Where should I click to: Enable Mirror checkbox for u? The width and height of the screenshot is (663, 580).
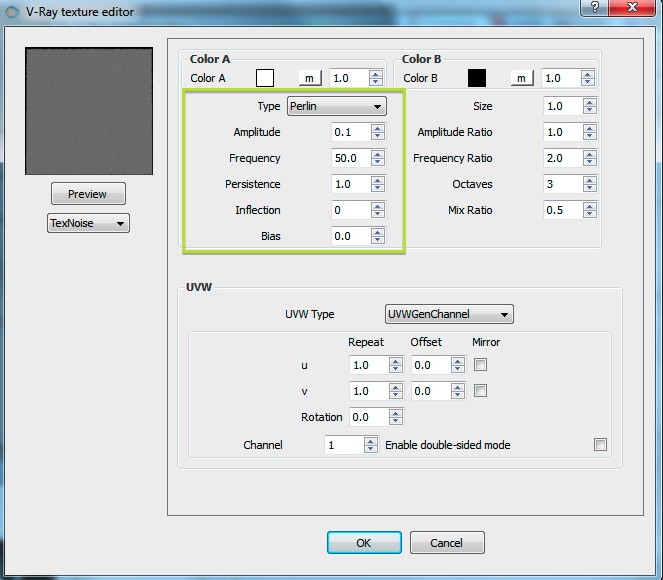point(481,365)
